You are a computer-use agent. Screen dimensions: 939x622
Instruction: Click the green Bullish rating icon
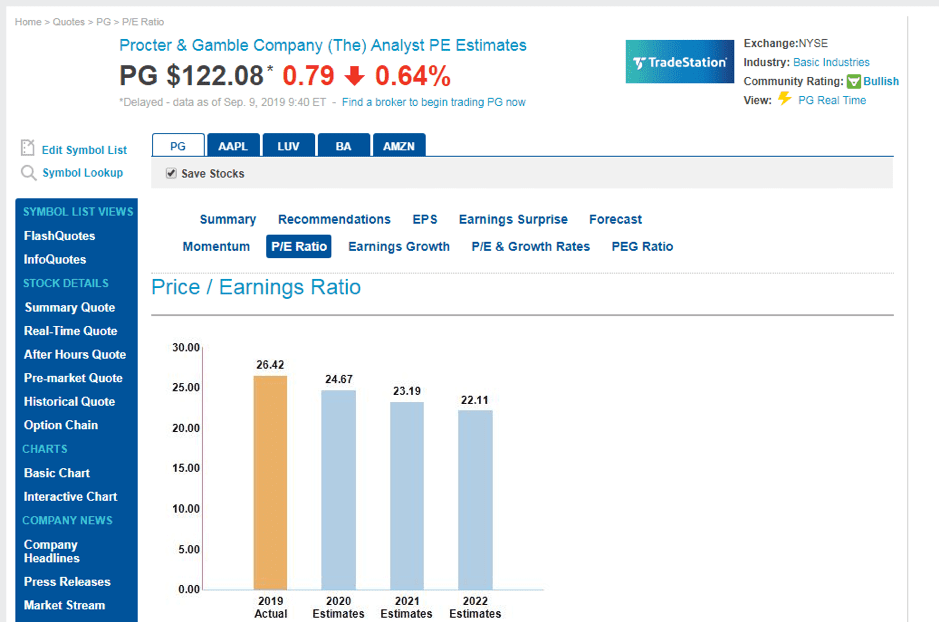coord(853,81)
